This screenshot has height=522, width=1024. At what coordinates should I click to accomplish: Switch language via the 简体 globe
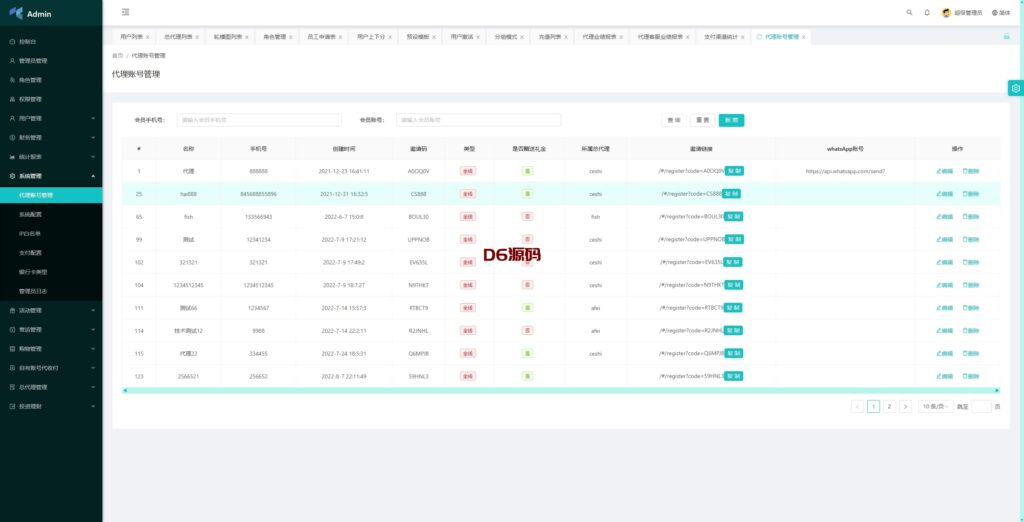[1000, 12]
